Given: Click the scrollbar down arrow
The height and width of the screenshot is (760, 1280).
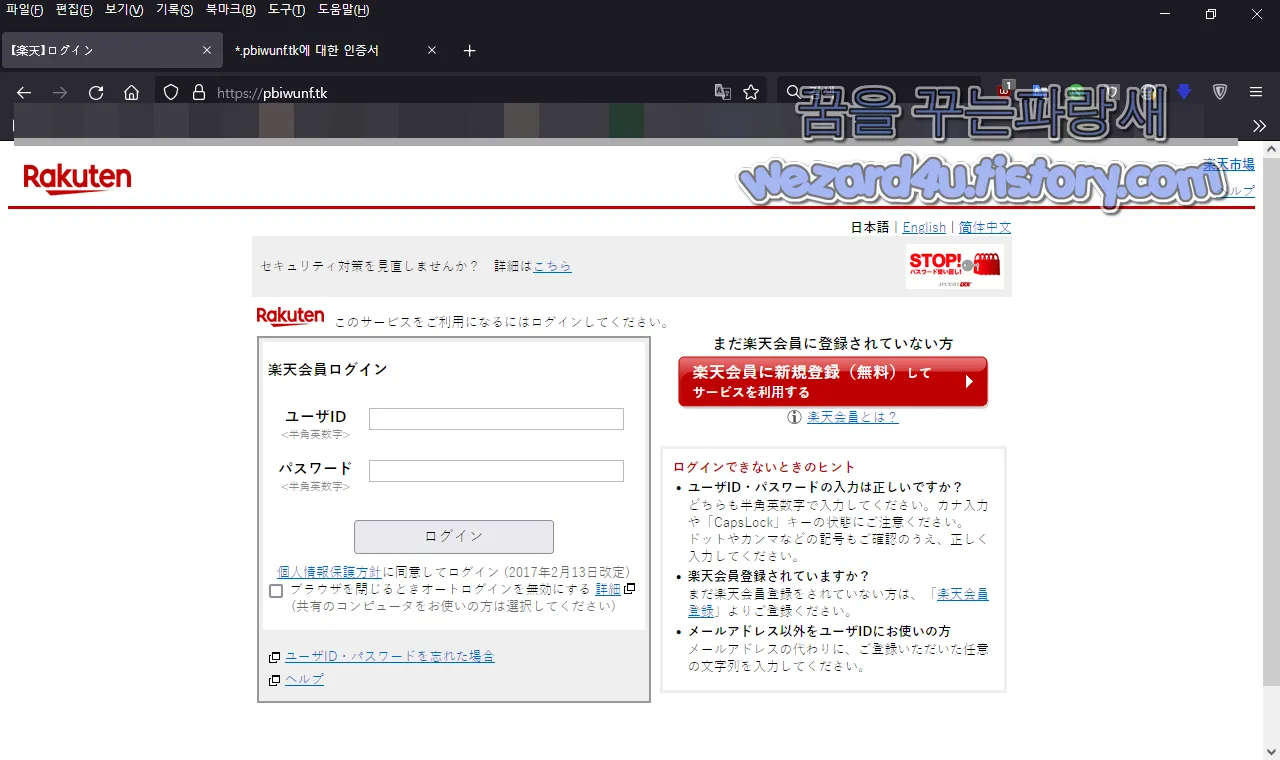Looking at the screenshot, I should (1271, 750).
